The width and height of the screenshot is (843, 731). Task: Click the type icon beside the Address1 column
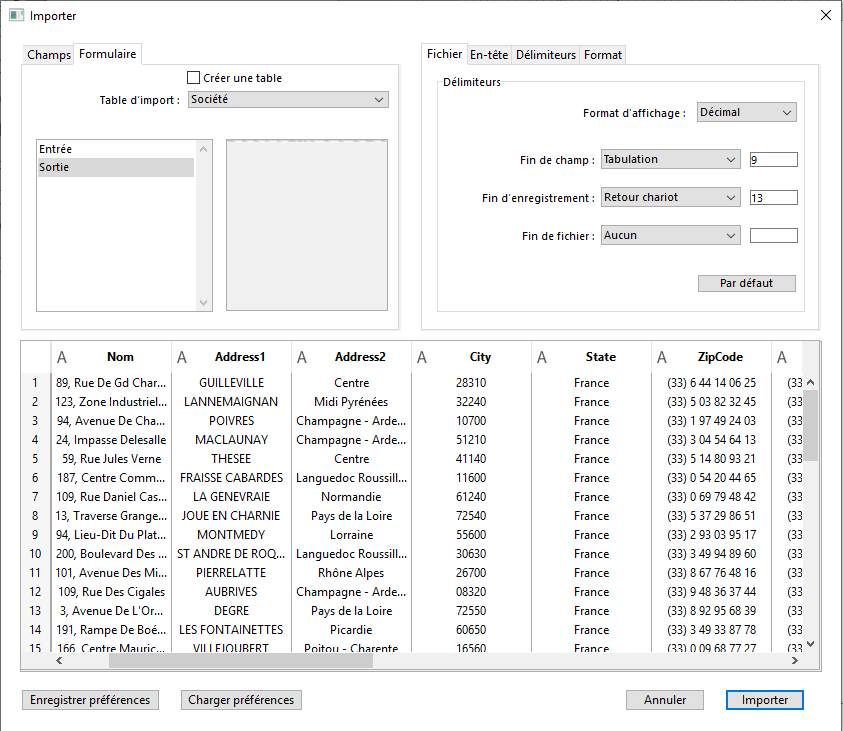(182, 357)
